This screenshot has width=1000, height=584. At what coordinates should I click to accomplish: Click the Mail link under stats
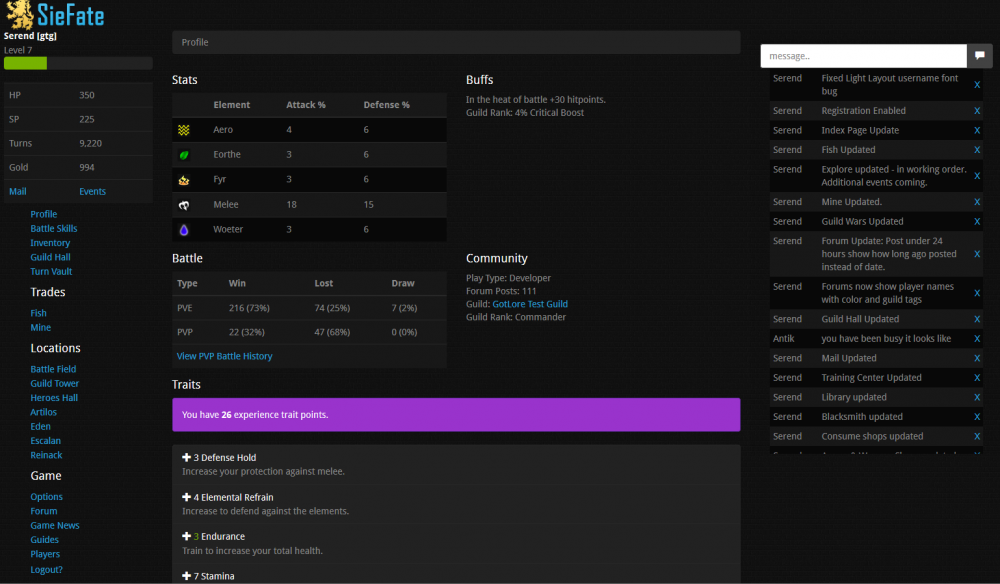18,191
